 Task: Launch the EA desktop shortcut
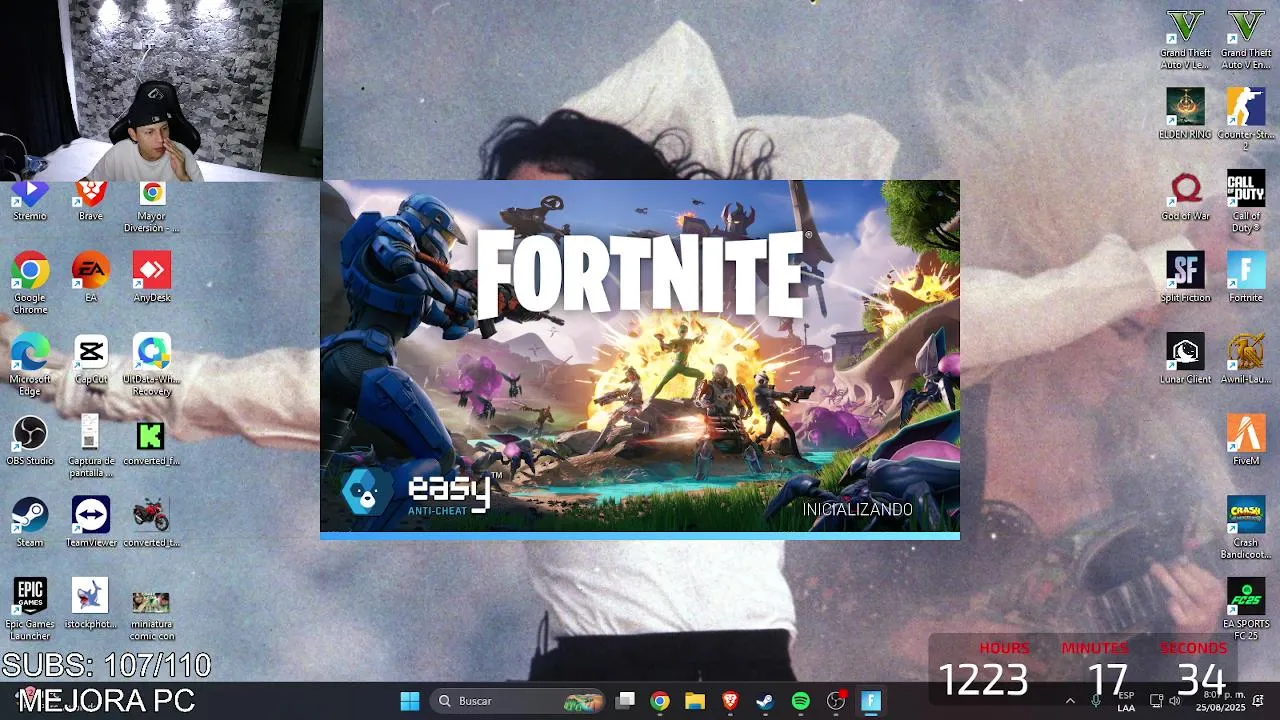pos(91,277)
